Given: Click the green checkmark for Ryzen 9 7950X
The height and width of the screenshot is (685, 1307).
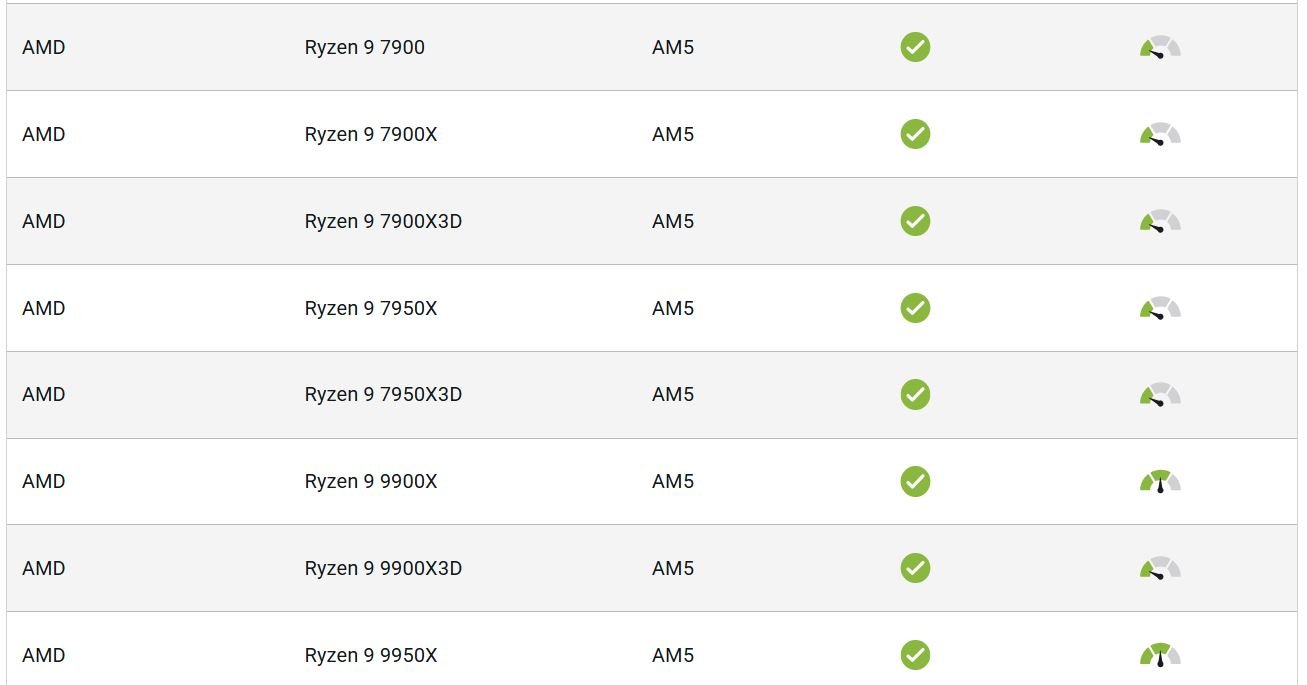Looking at the screenshot, I should pos(915,308).
